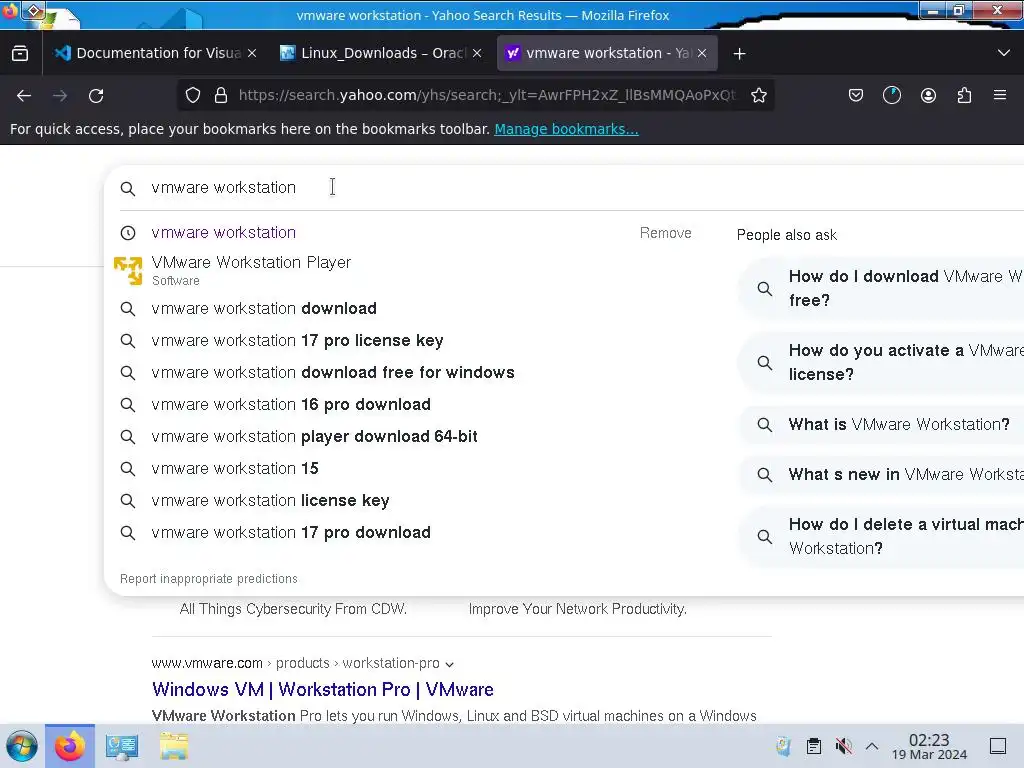The height and width of the screenshot is (768, 1024).
Task: Click the Yahoo search magnifier icon
Action: click(x=128, y=189)
